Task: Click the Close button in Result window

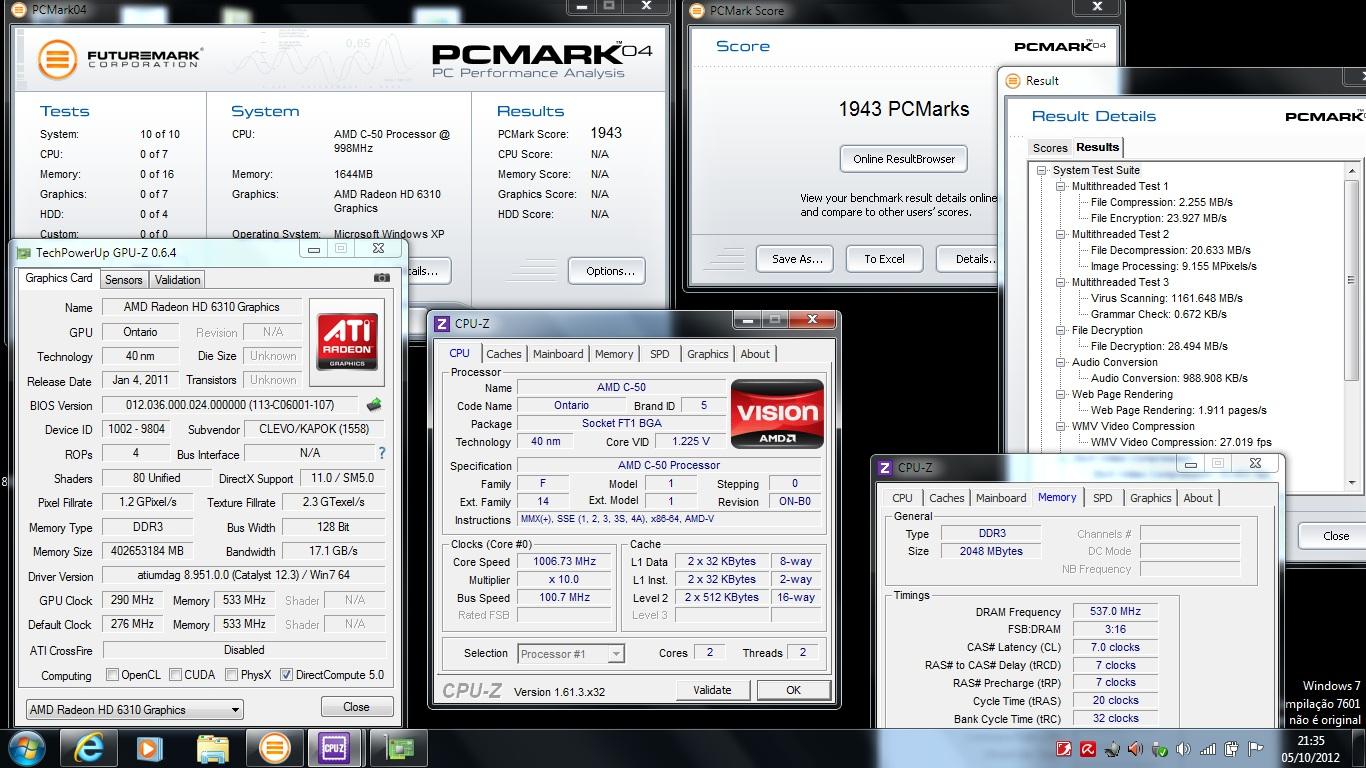Action: pos(1335,536)
